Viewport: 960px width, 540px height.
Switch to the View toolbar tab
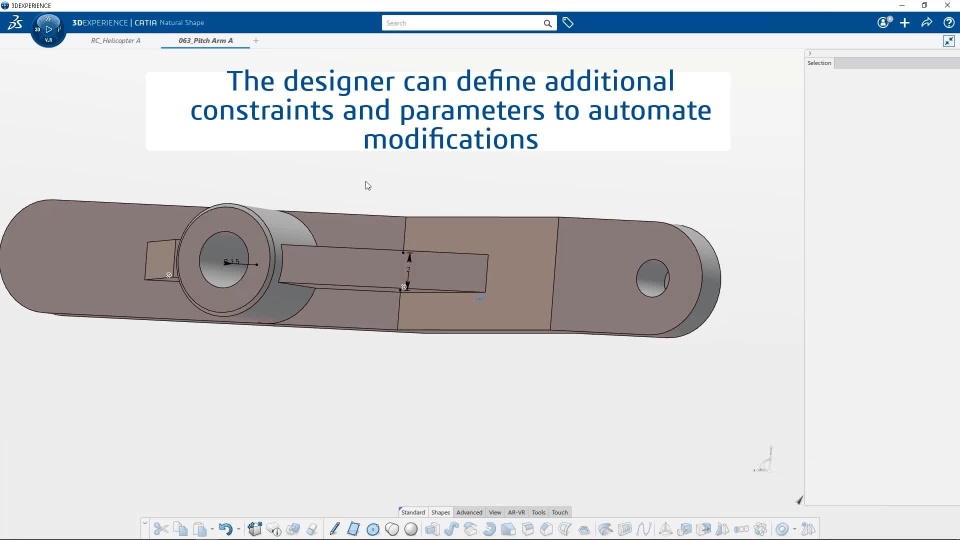pyautogui.click(x=495, y=512)
